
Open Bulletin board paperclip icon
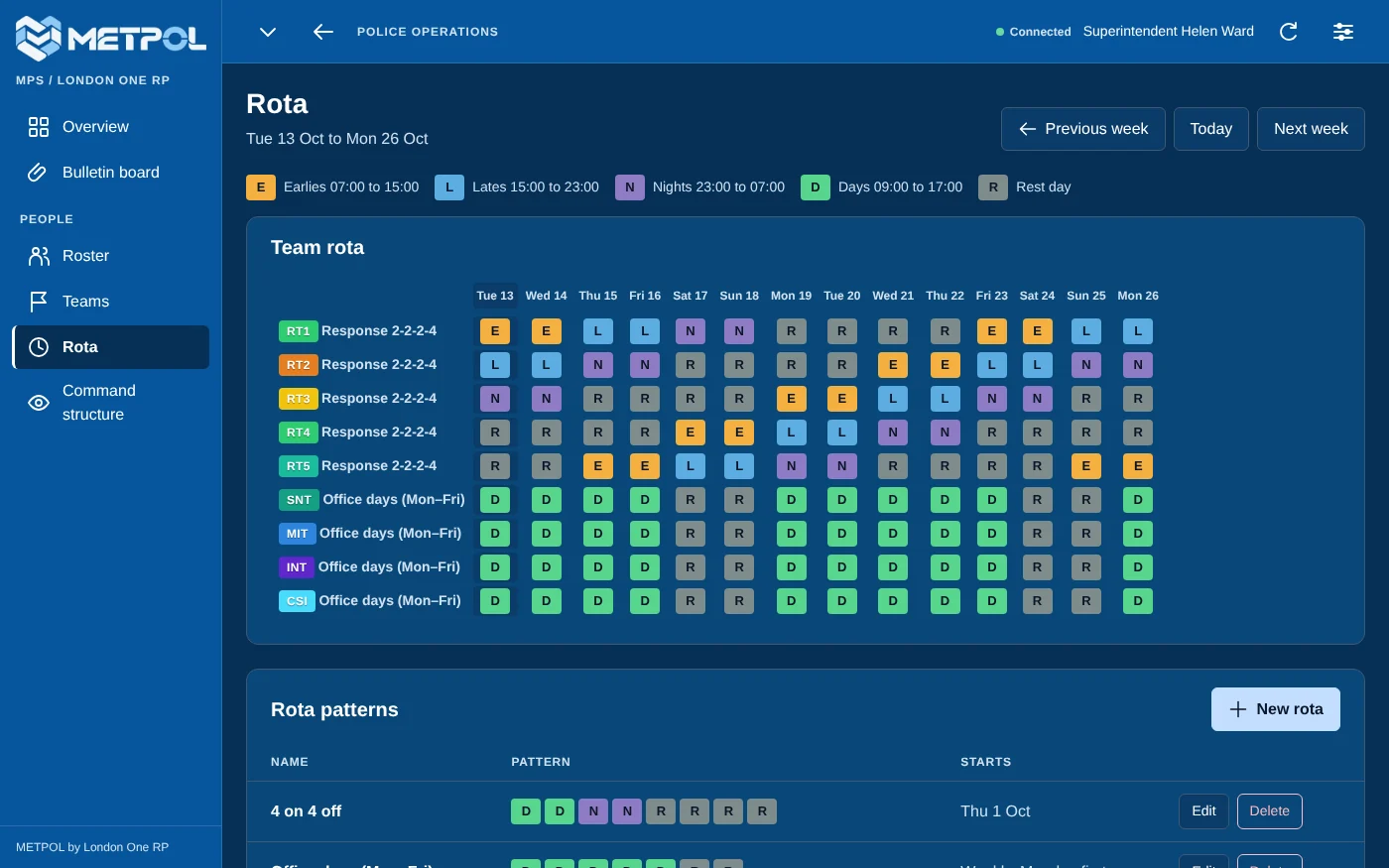(x=38, y=173)
